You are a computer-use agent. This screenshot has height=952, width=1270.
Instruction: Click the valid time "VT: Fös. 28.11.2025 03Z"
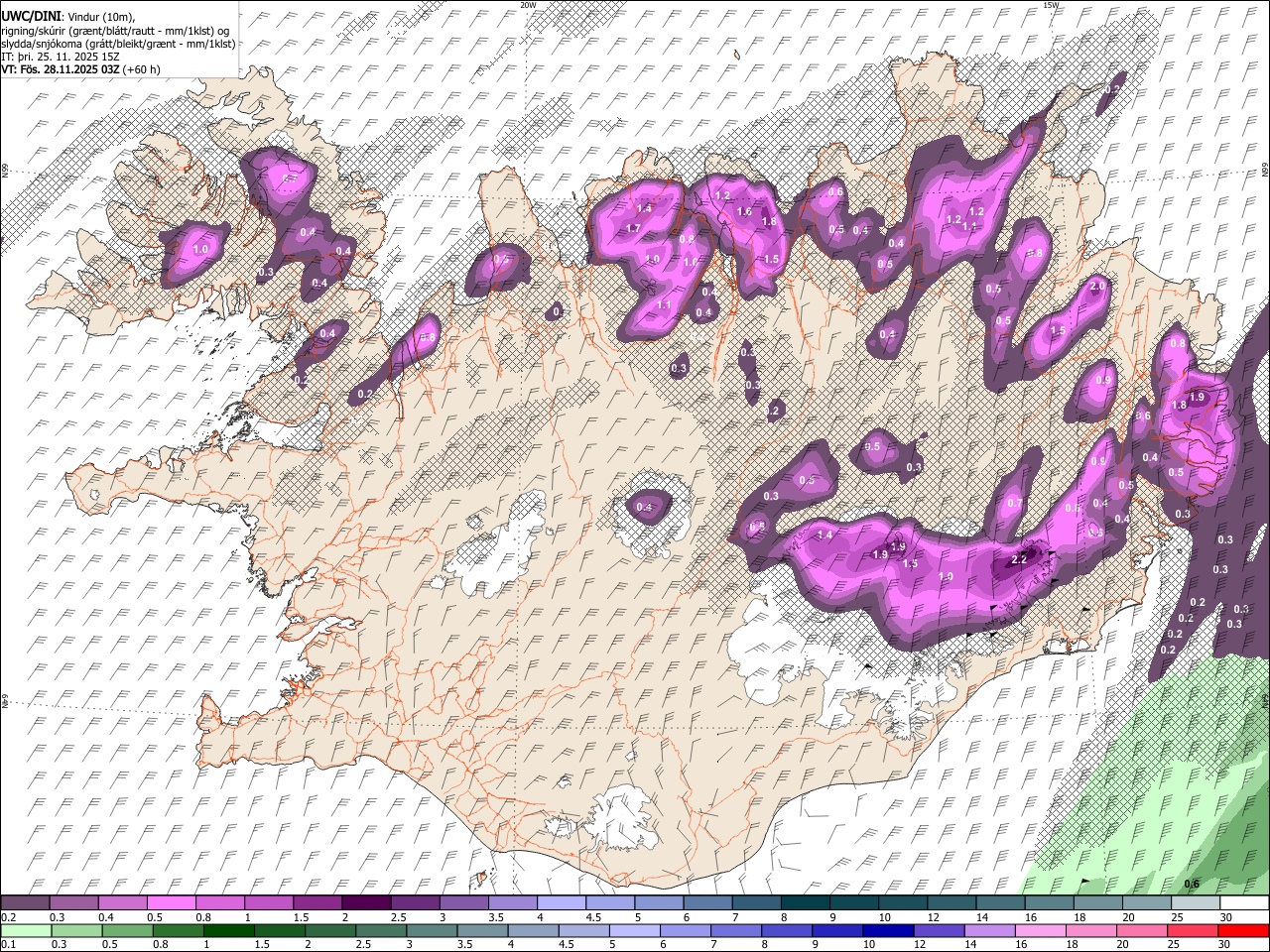coord(61,69)
